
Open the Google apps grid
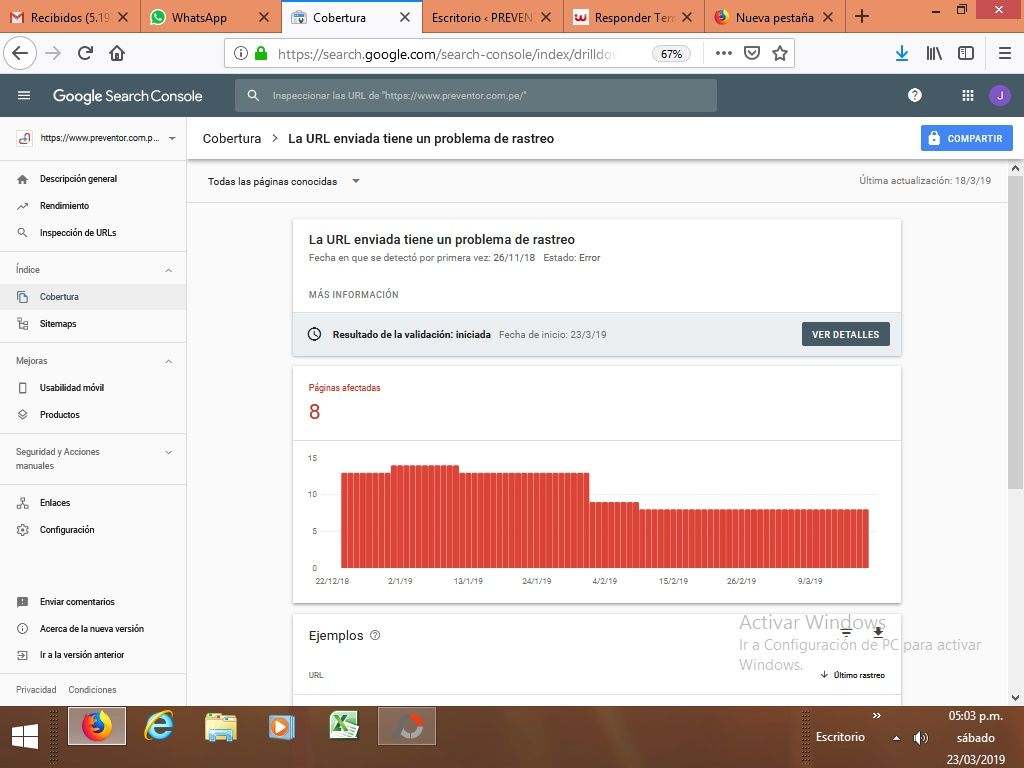pyautogui.click(x=968, y=95)
